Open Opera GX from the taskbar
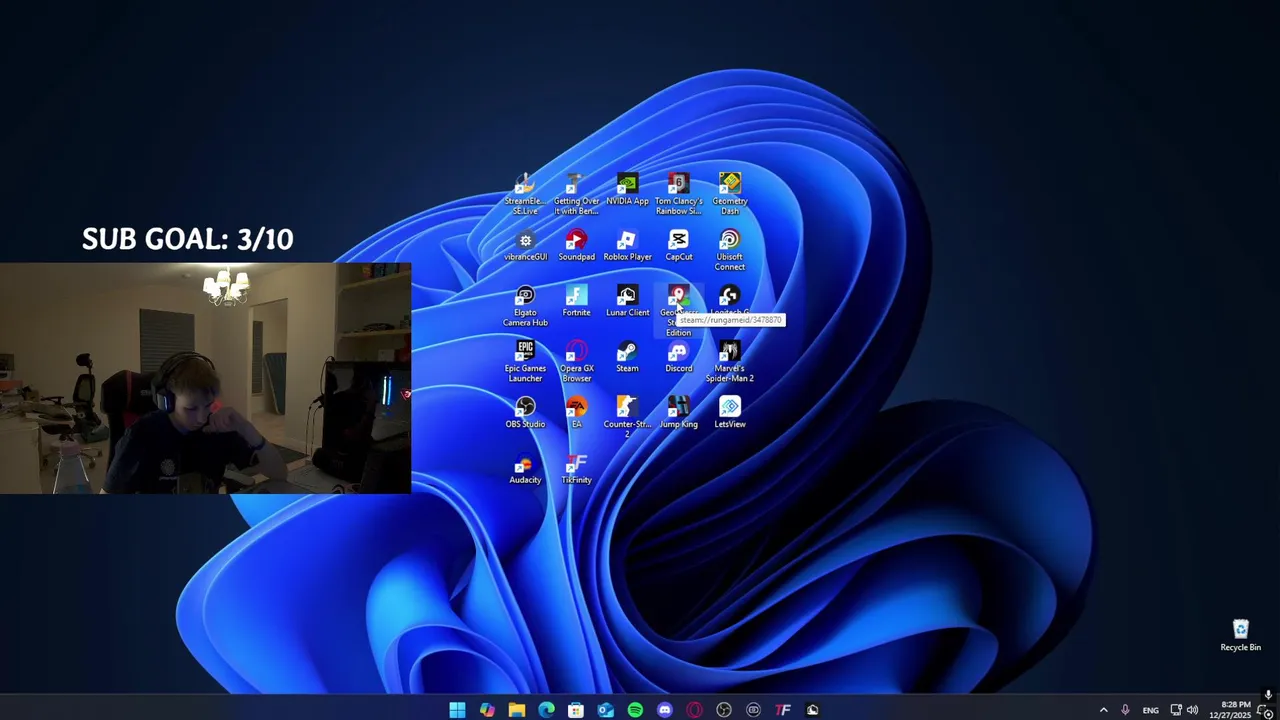Image resolution: width=1280 pixels, height=720 pixels. 694,710
